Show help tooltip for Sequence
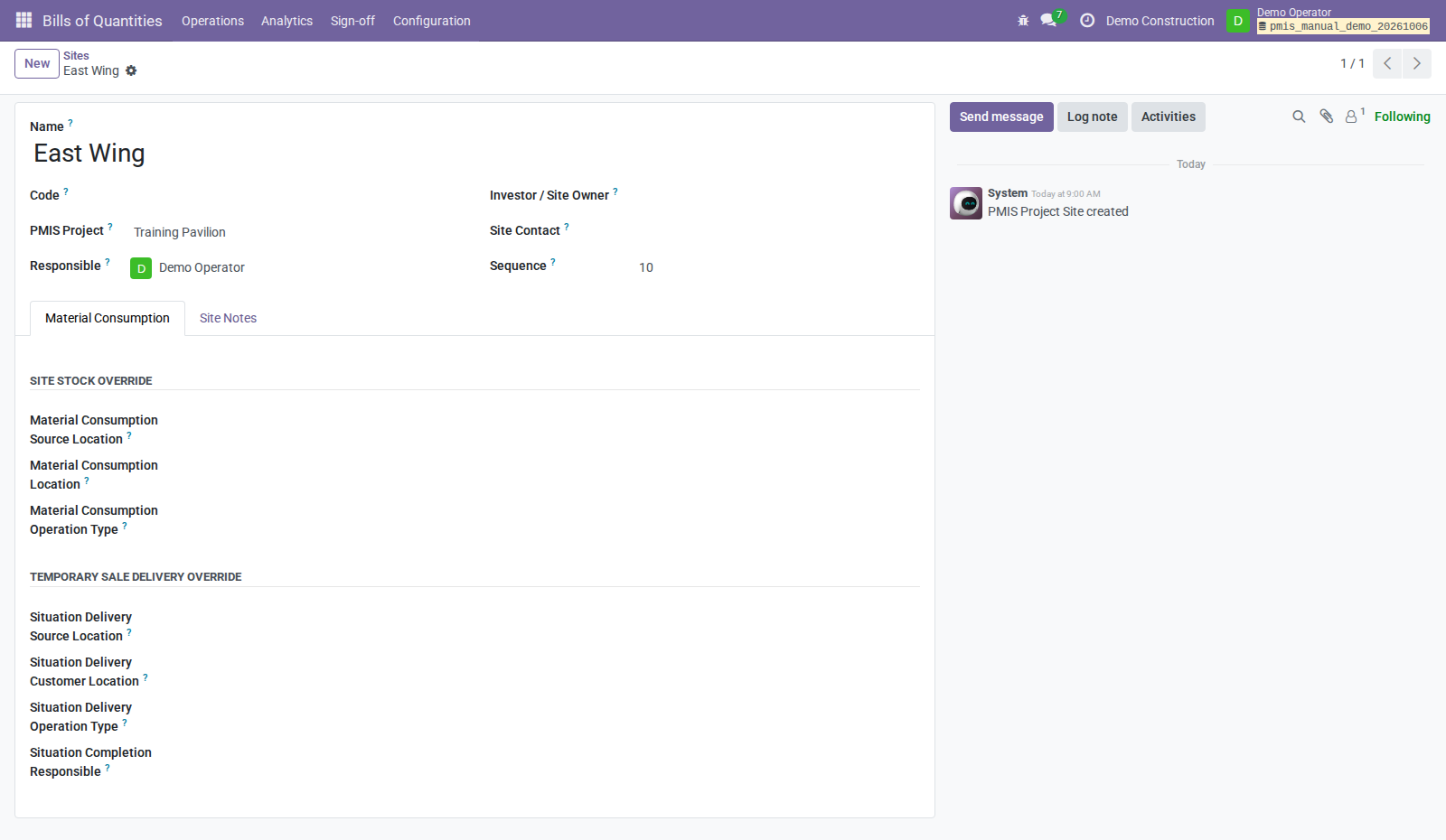The image size is (1446, 840). [x=553, y=262]
